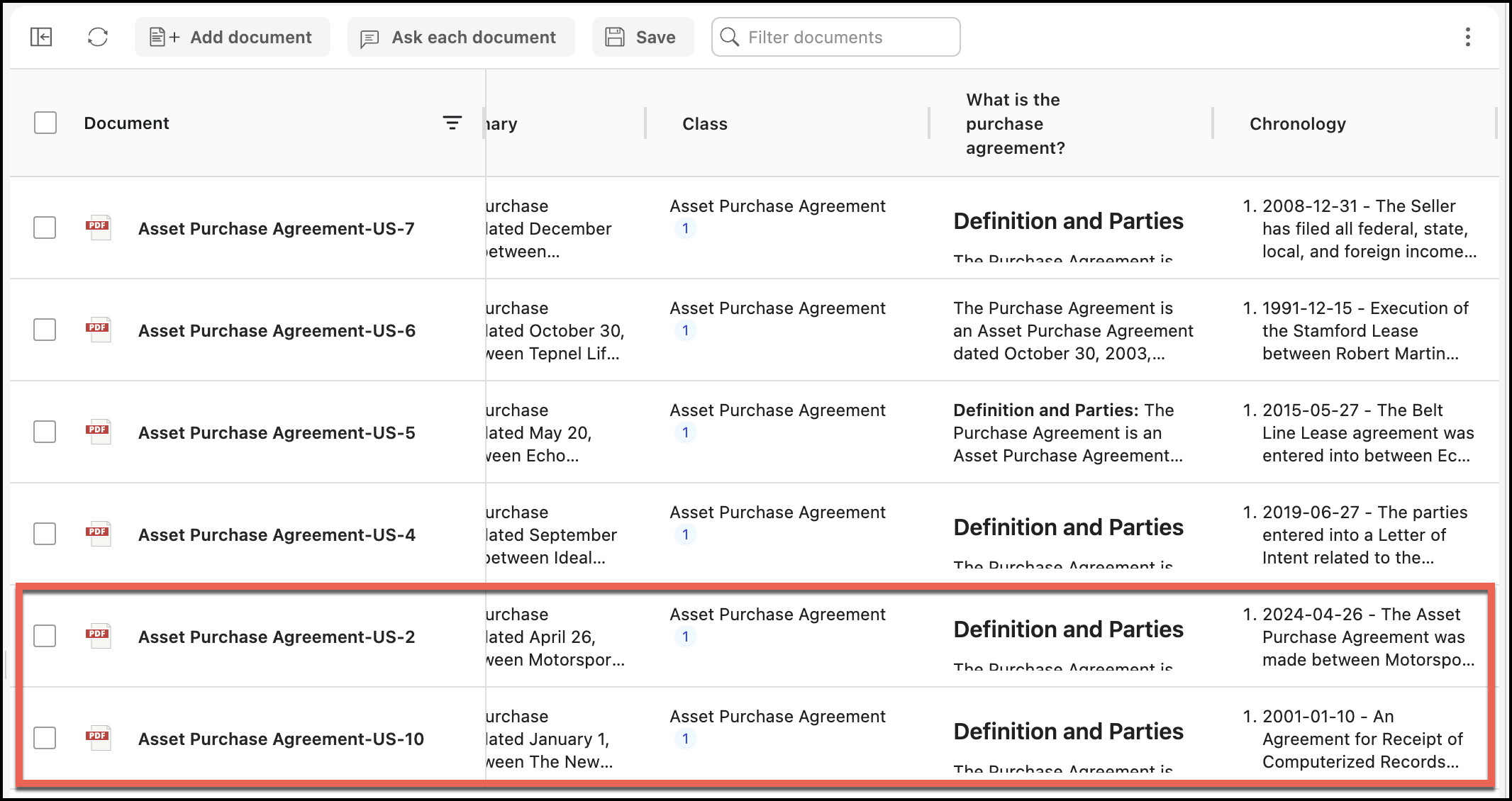
Task: Check the box for Asset Purchase Agreement-US-4
Action: pyautogui.click(x=45, y=534)
